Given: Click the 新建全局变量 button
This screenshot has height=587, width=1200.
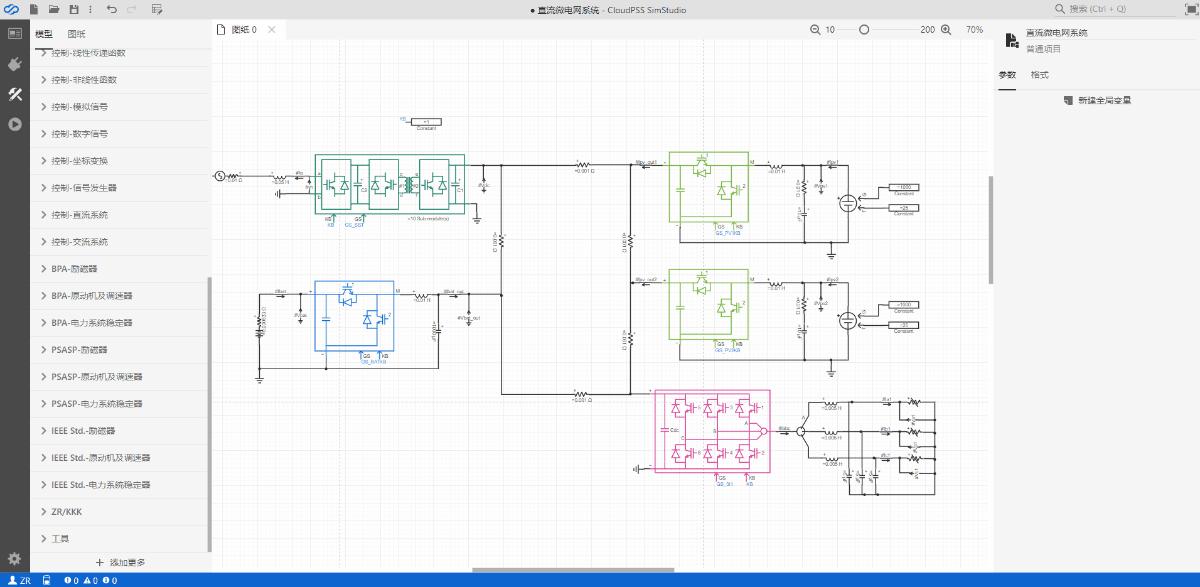Looking at the screenshot, I should tap(1100, 99).
